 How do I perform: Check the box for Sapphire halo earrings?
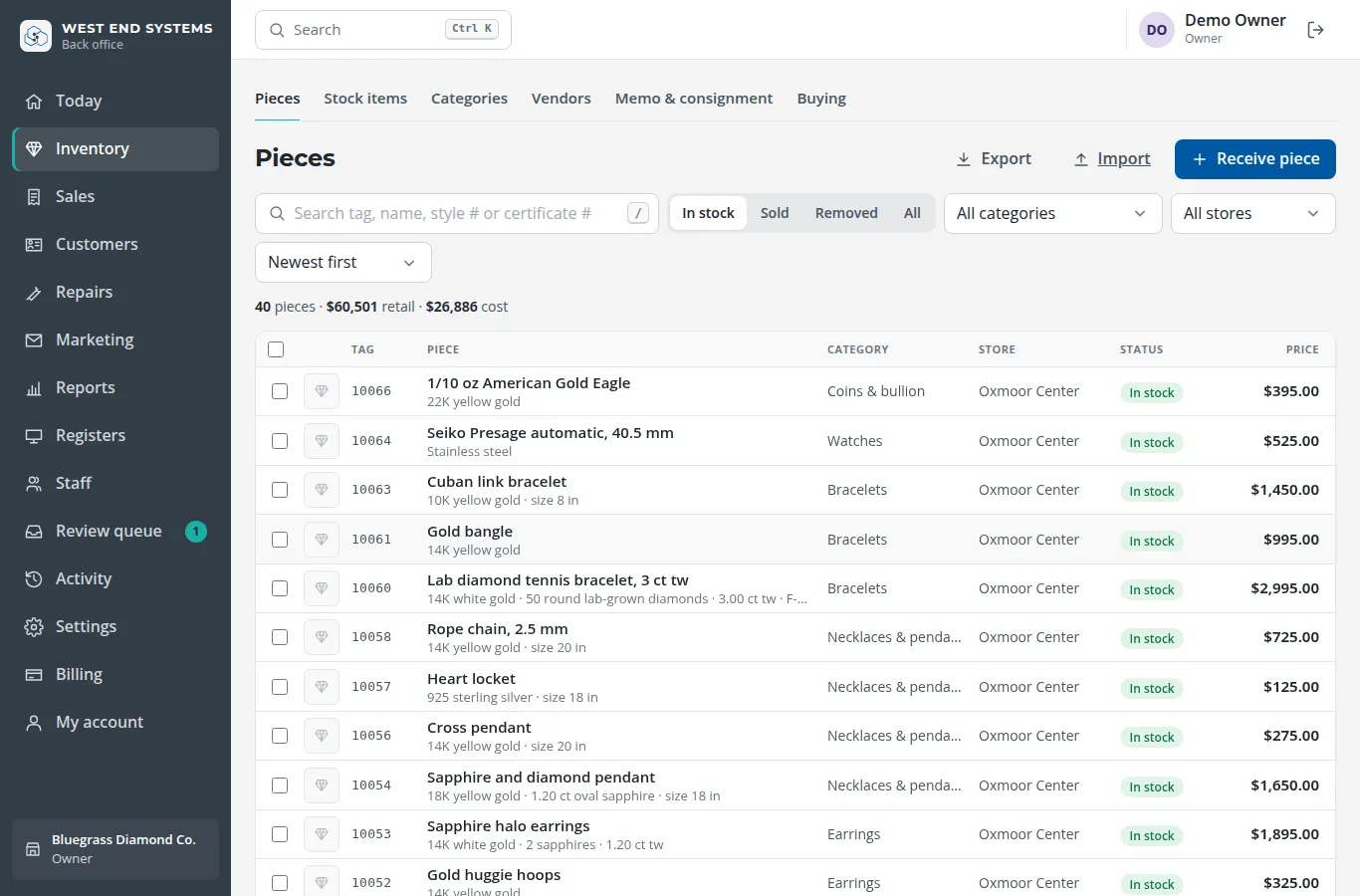coord(280,834)
